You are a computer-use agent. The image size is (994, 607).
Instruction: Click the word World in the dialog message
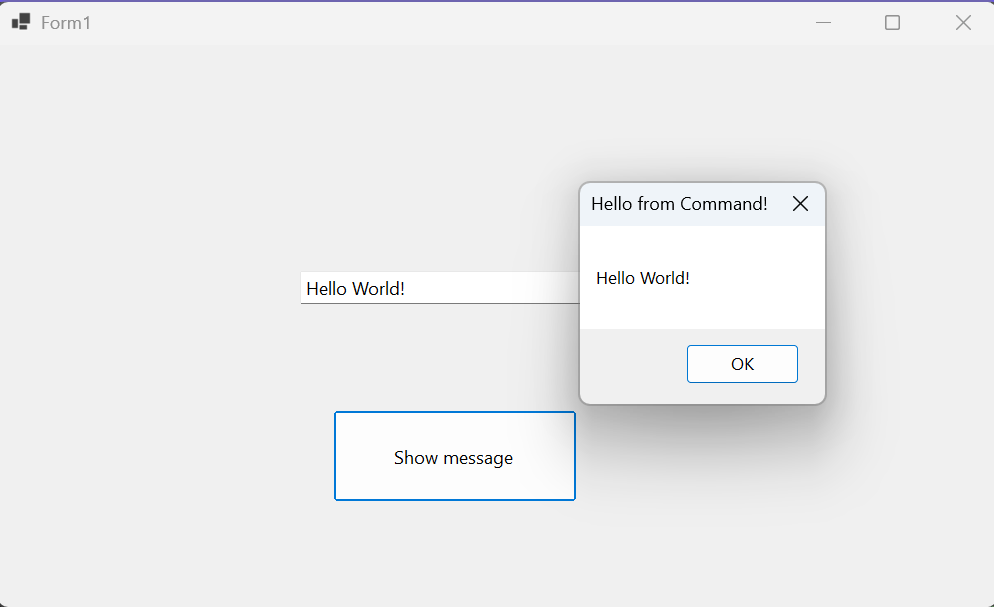664,278
